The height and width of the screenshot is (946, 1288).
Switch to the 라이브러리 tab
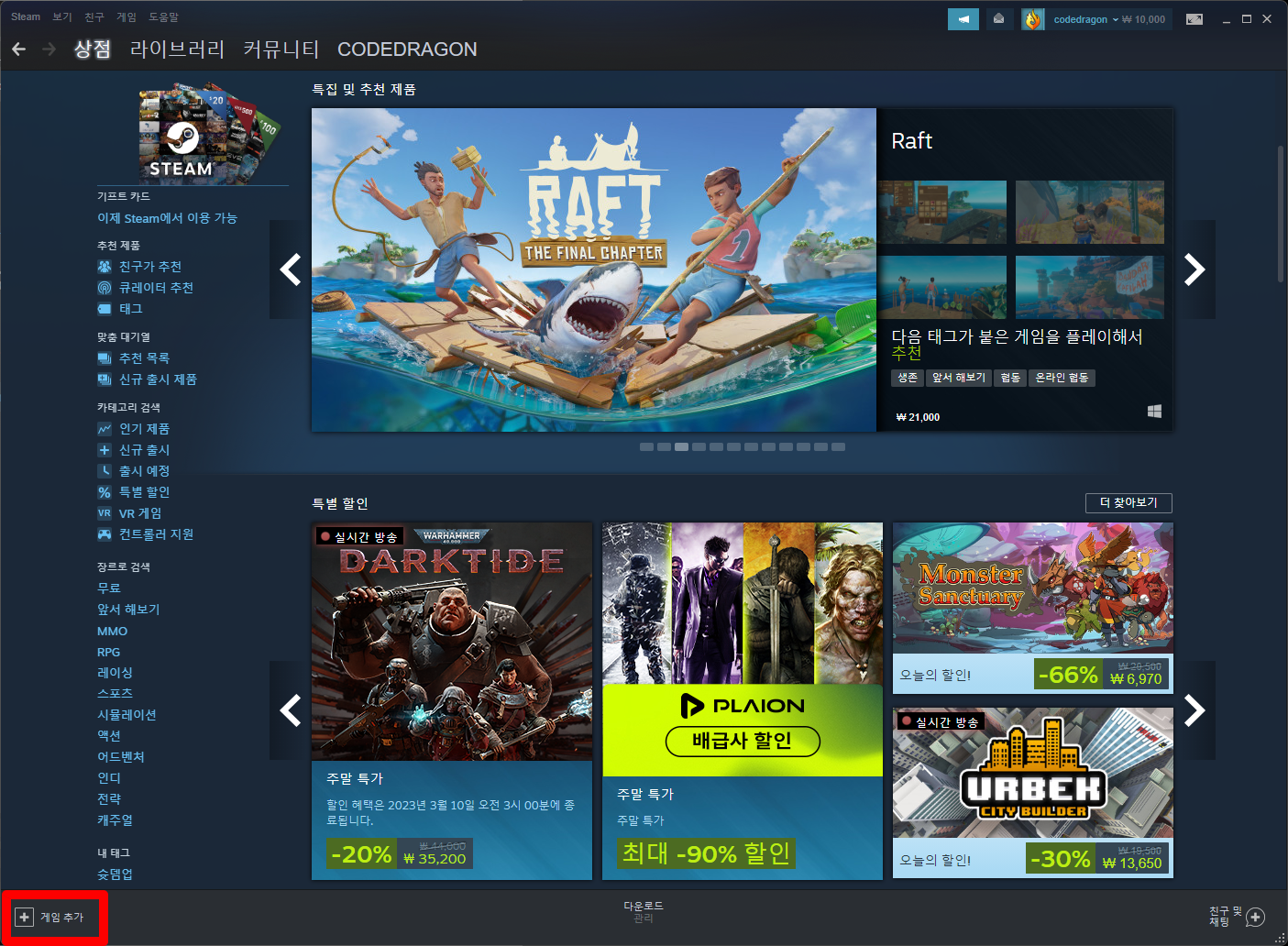(x=178, y=49)
